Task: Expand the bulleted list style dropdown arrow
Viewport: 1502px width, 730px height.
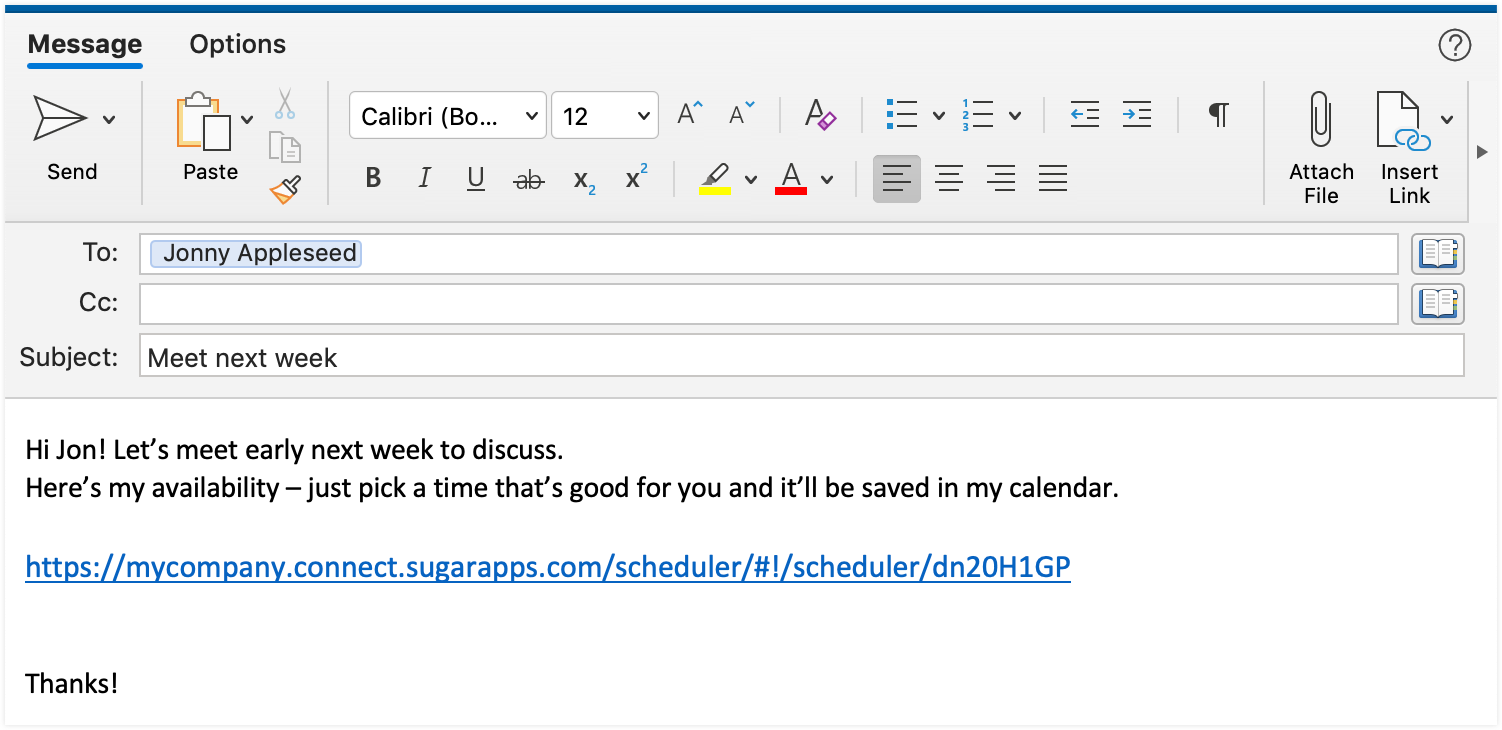Action: coord(939,116)
